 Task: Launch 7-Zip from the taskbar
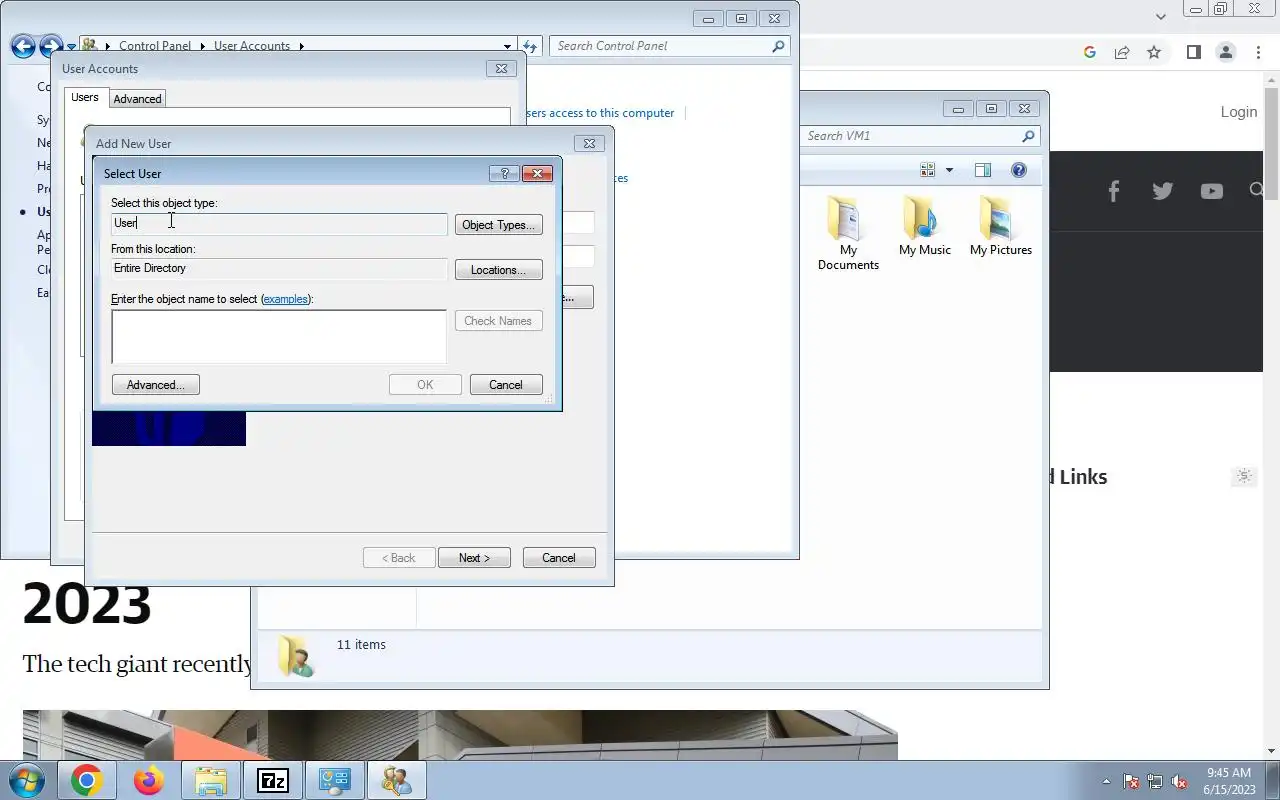click(x=273, y=780)
